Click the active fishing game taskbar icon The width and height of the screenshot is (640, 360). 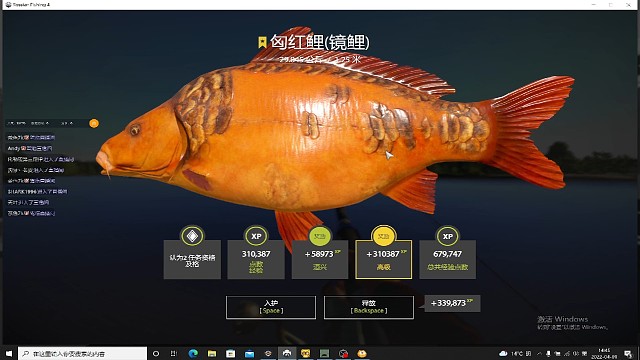coord(287,353)
